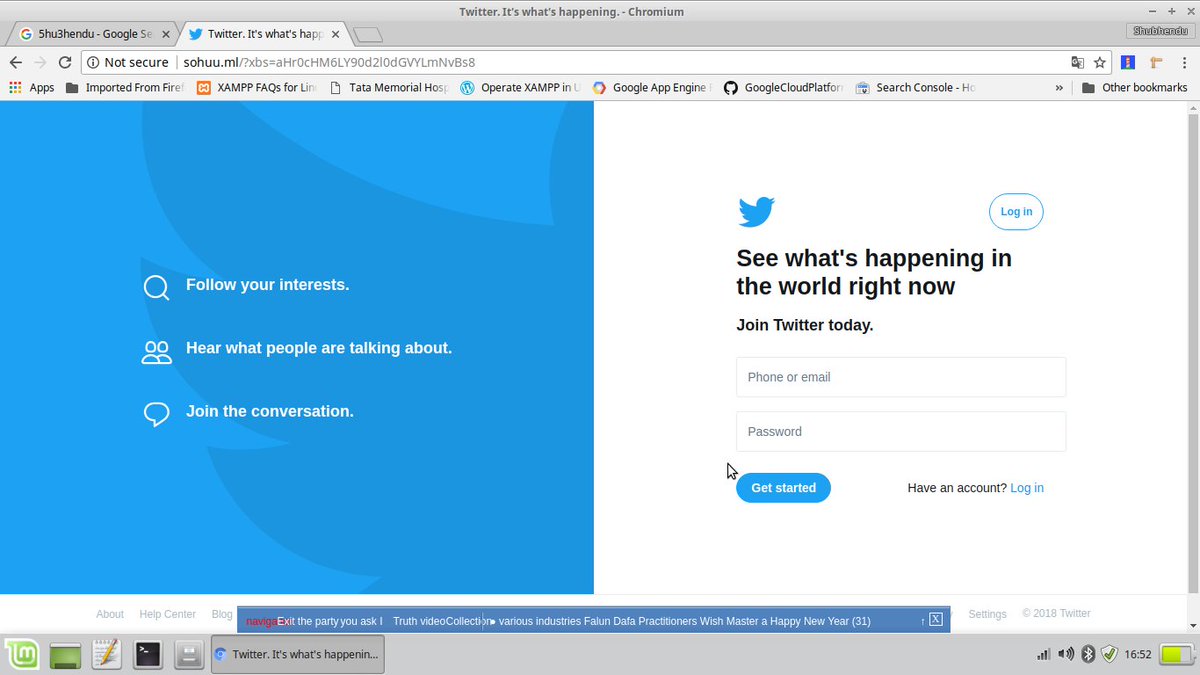1200x675 pixels.
Task: Open the Help Center footer link
Action: [167, 614]
